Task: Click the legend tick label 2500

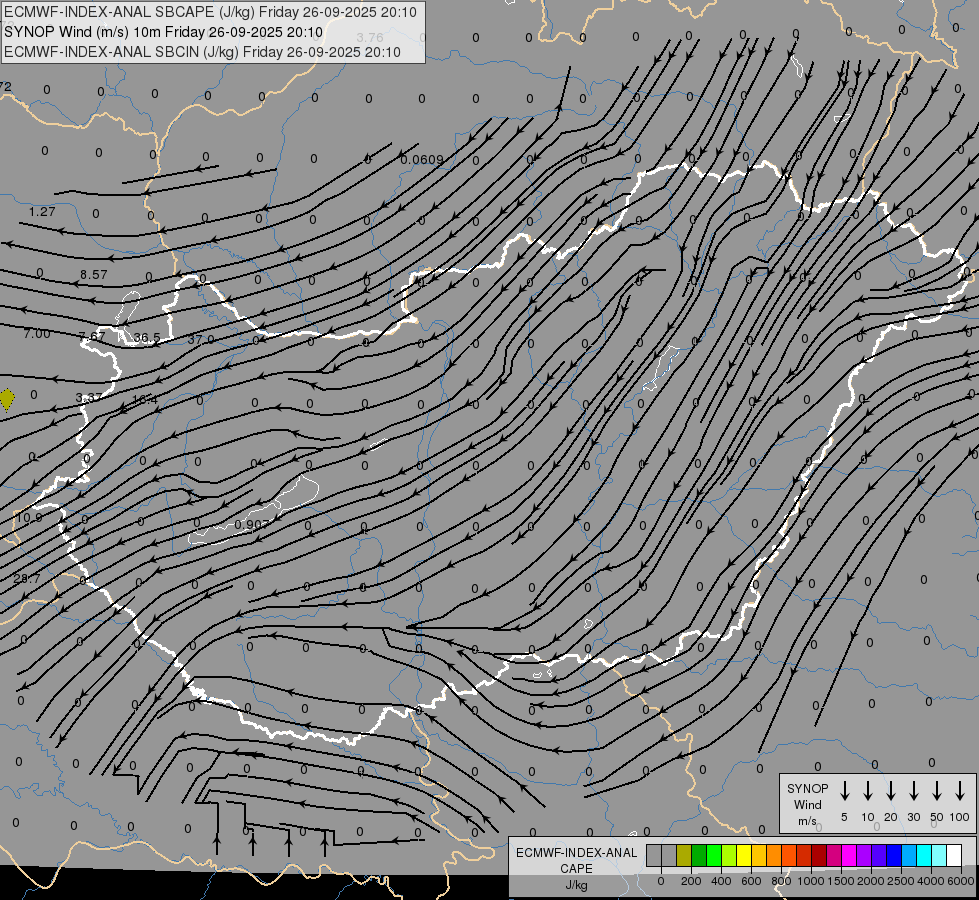Action: pyautogui.click(x=900, y=881)
